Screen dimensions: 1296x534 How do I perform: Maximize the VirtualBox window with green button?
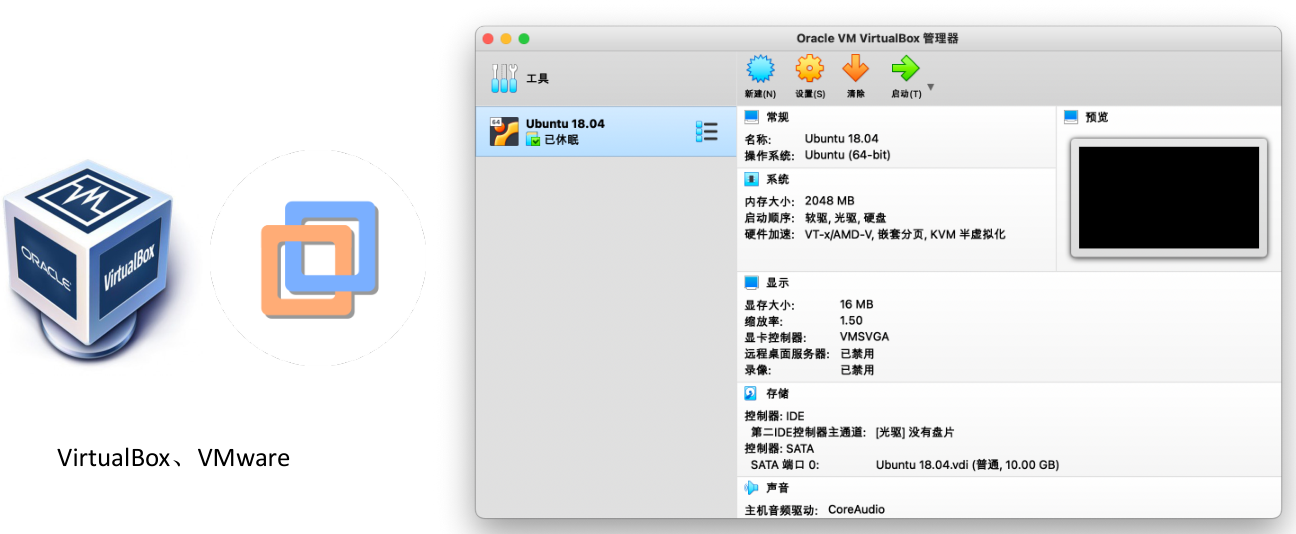(x=524, y=38)
